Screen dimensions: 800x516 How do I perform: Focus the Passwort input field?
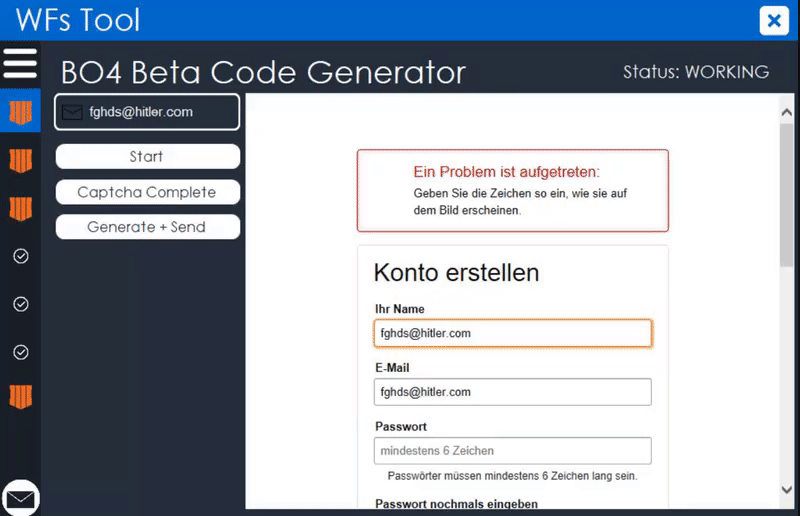point(513,451)
